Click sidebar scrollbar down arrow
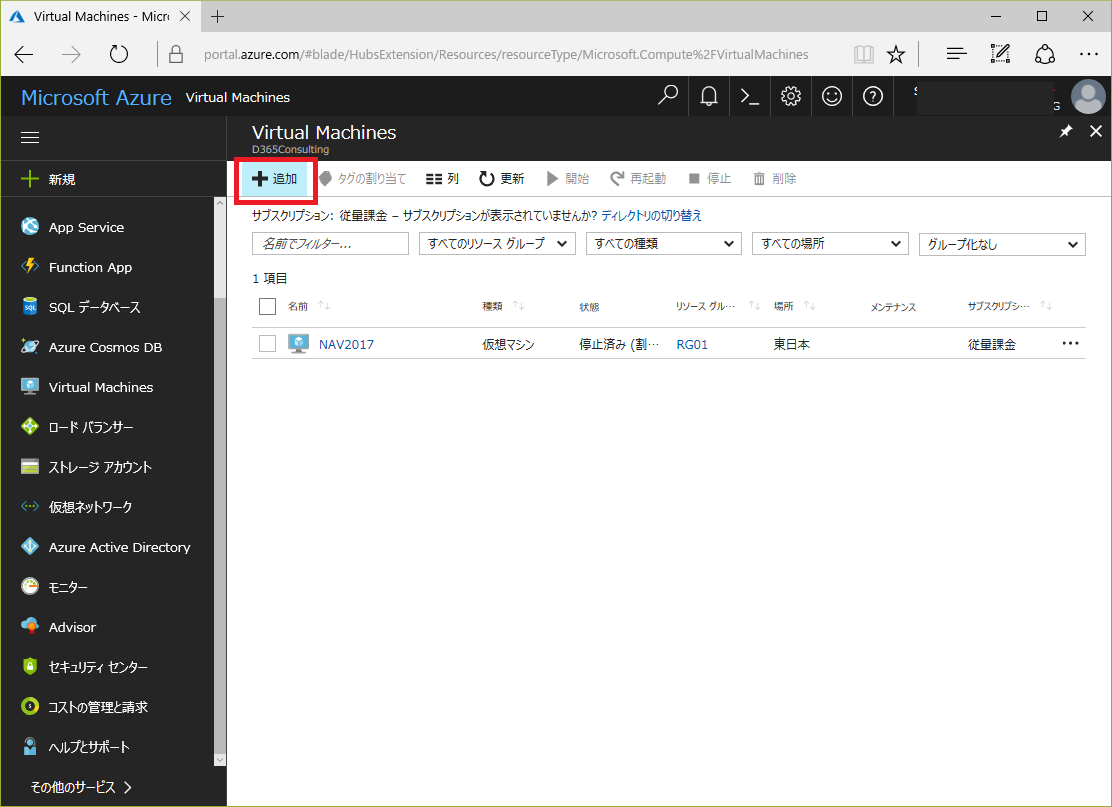Screen dimensions: 1112x807 (220, 759)
